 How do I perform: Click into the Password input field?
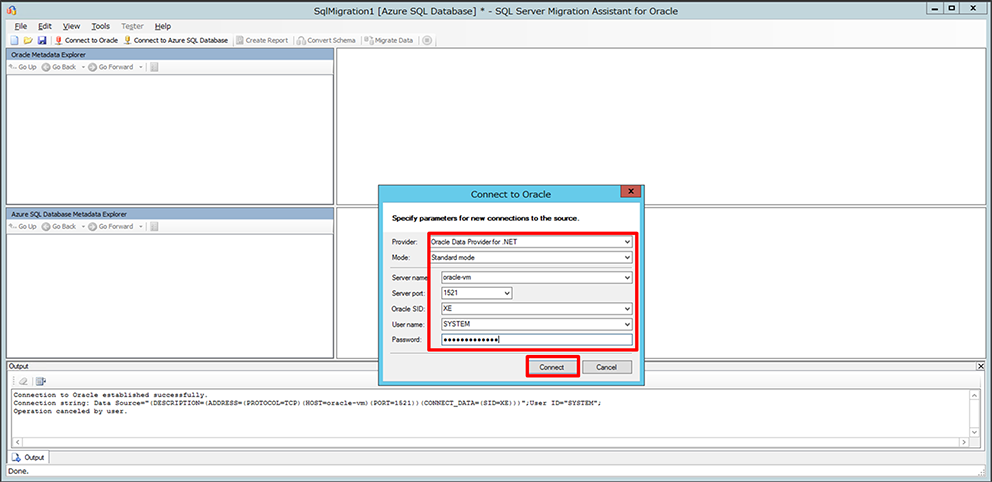536,340
